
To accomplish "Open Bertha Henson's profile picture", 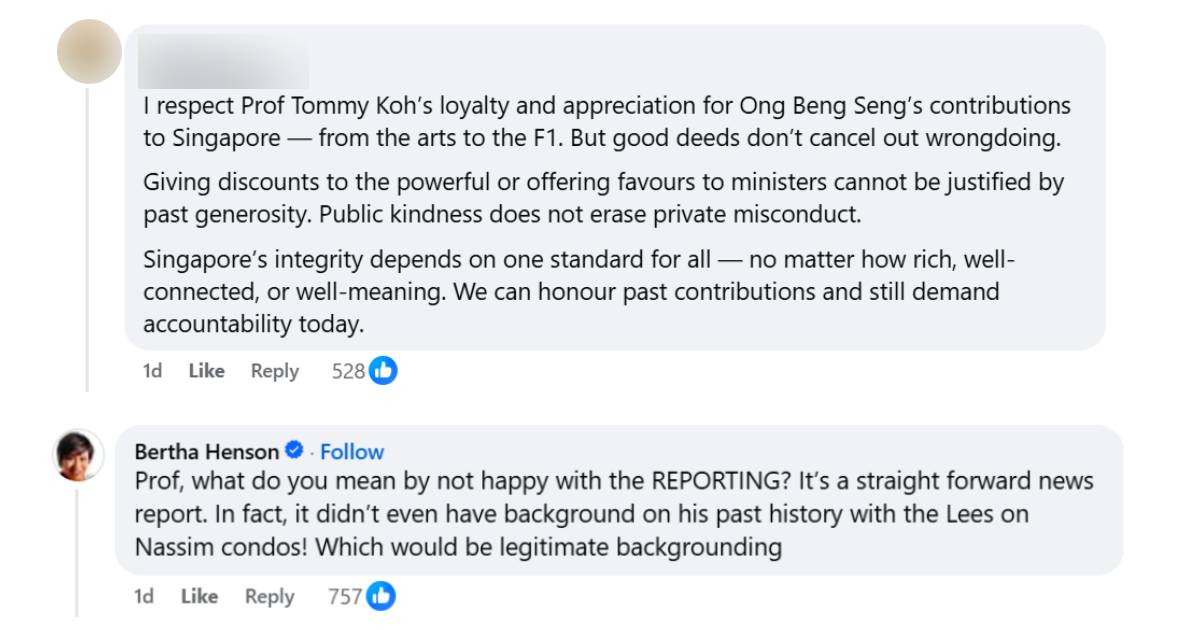I will [x=78, y=455].
